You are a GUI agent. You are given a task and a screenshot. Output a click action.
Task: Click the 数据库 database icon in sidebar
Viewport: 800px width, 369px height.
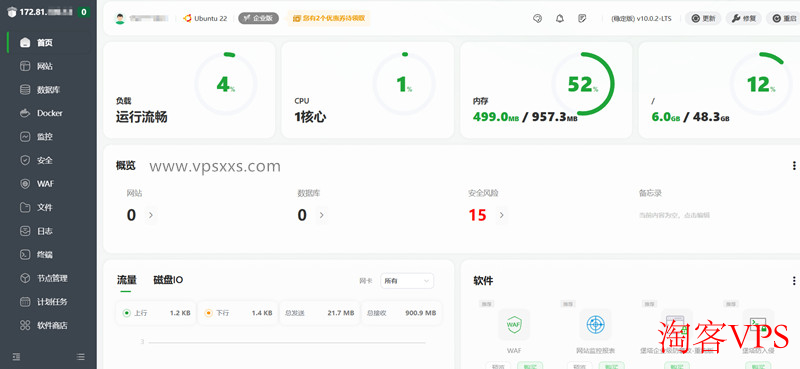pos(25,90)
